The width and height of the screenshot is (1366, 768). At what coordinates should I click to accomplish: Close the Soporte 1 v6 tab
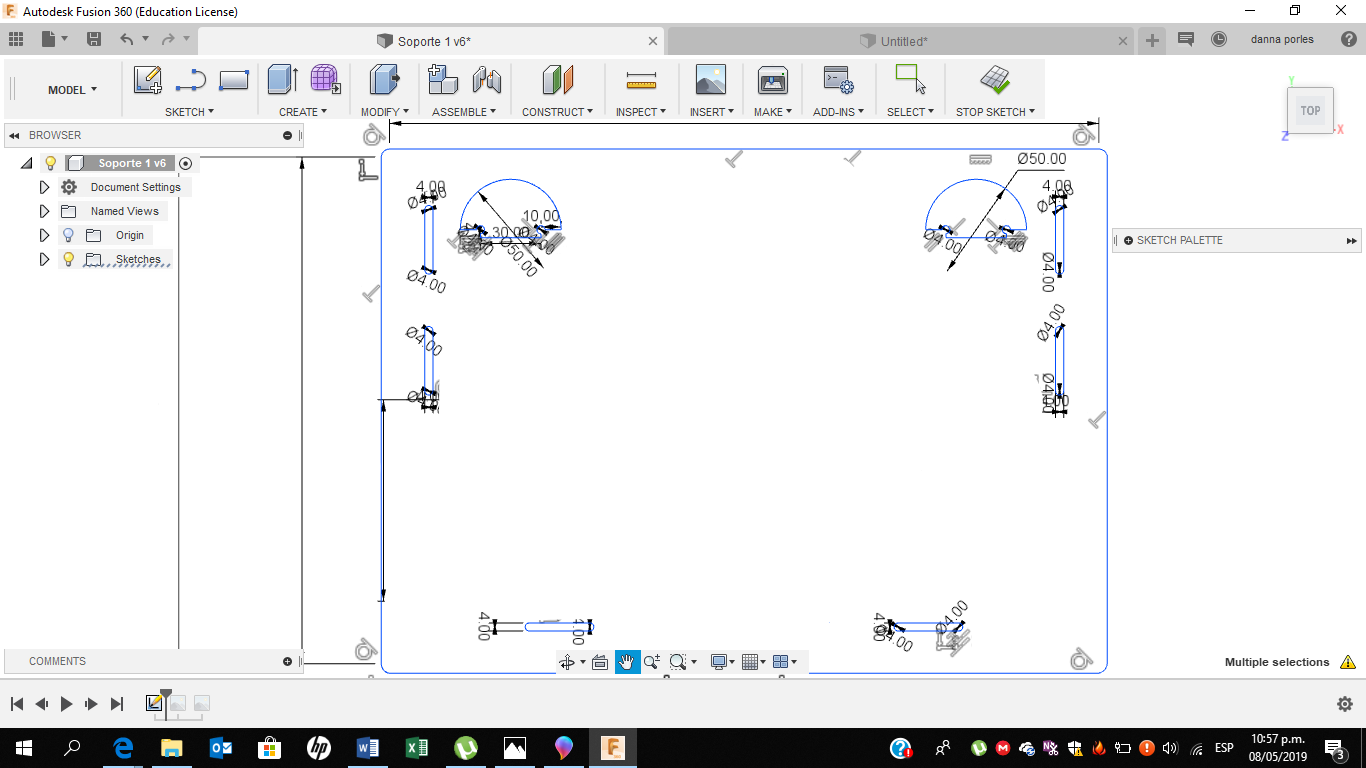654,41
